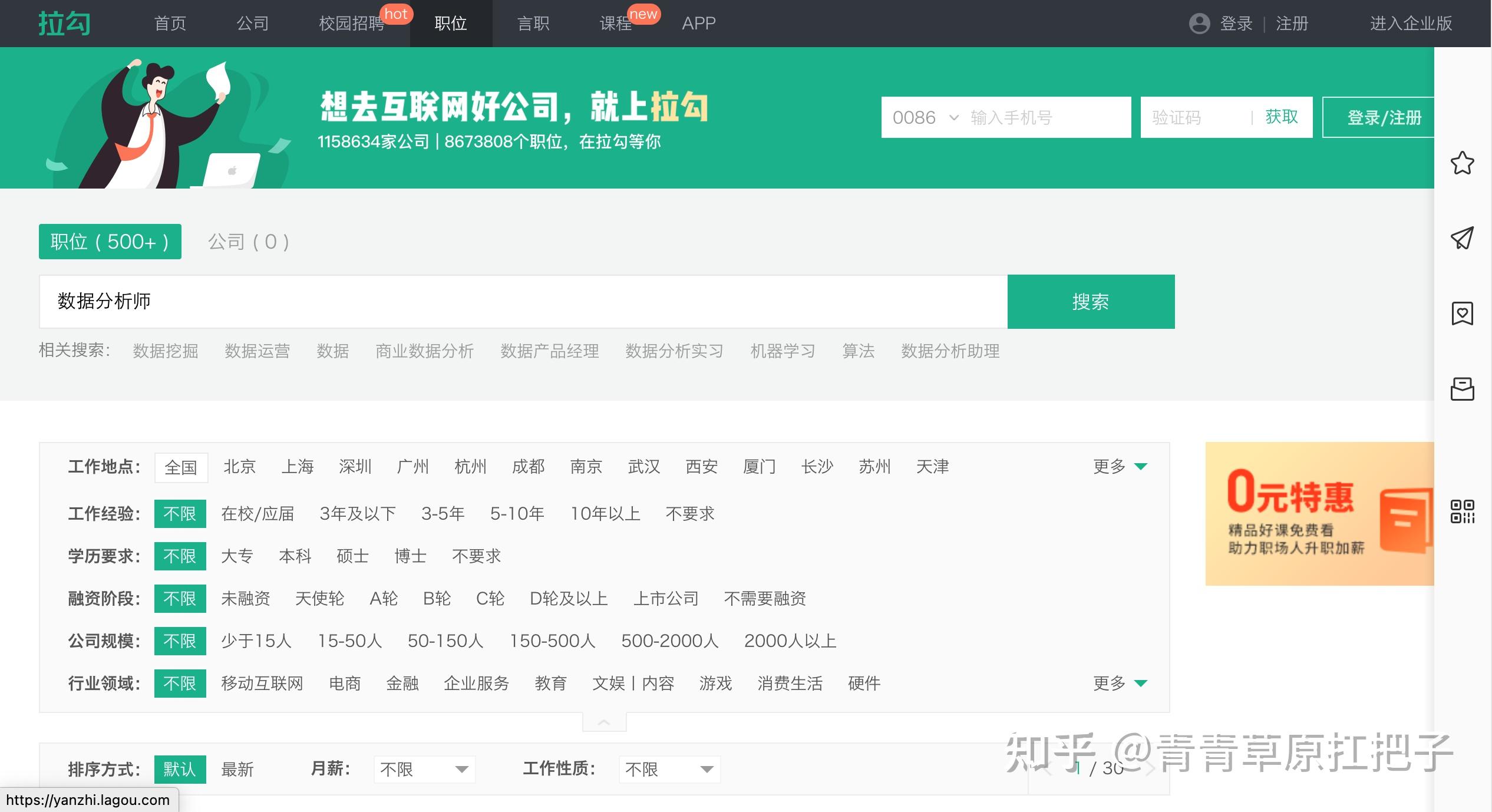This screenshot has height=812, width=1492.
Task: Filter location by 杭州
Action: tap(471, 467)
